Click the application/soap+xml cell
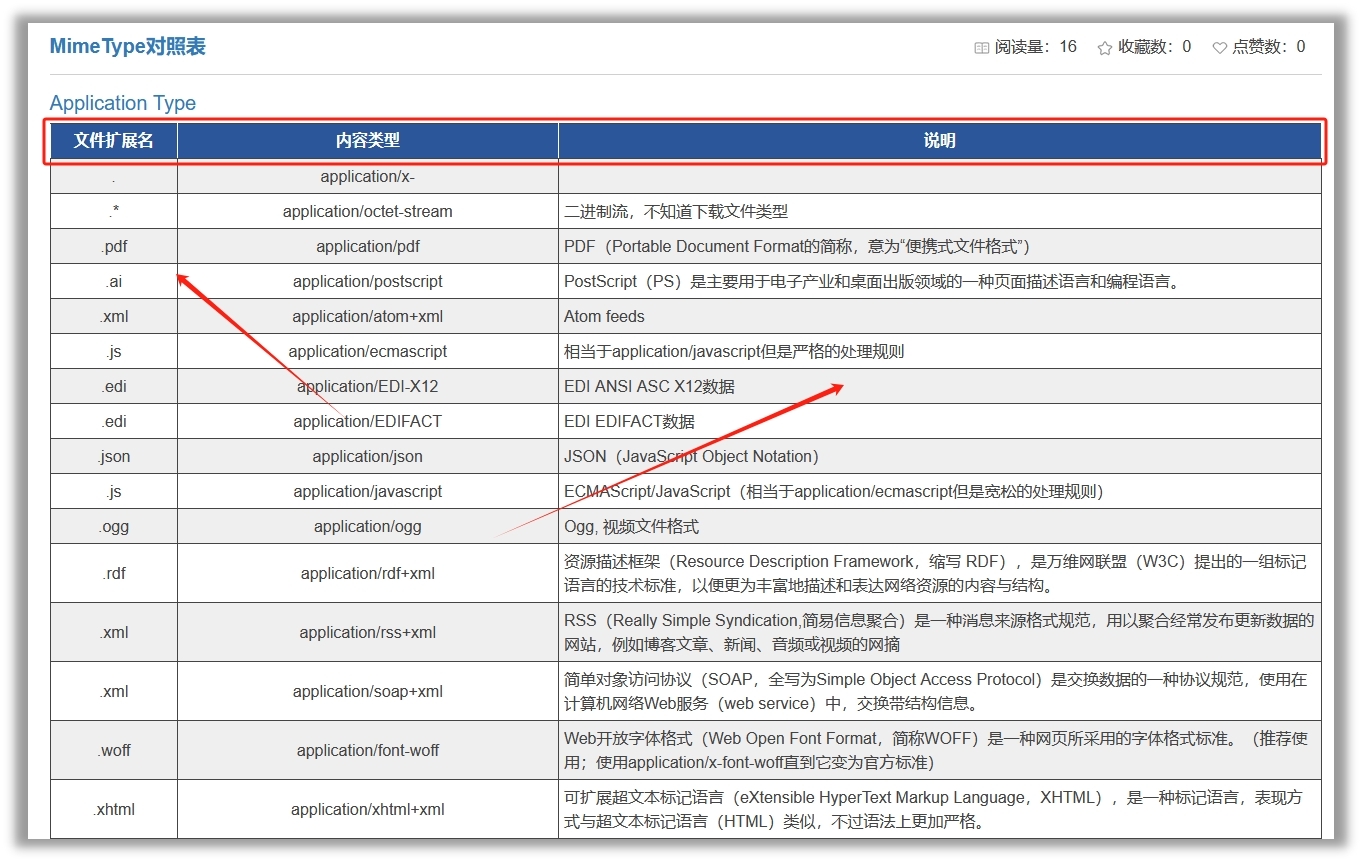The height and width of the screenshot is (865, 1365). pos(368,691)
